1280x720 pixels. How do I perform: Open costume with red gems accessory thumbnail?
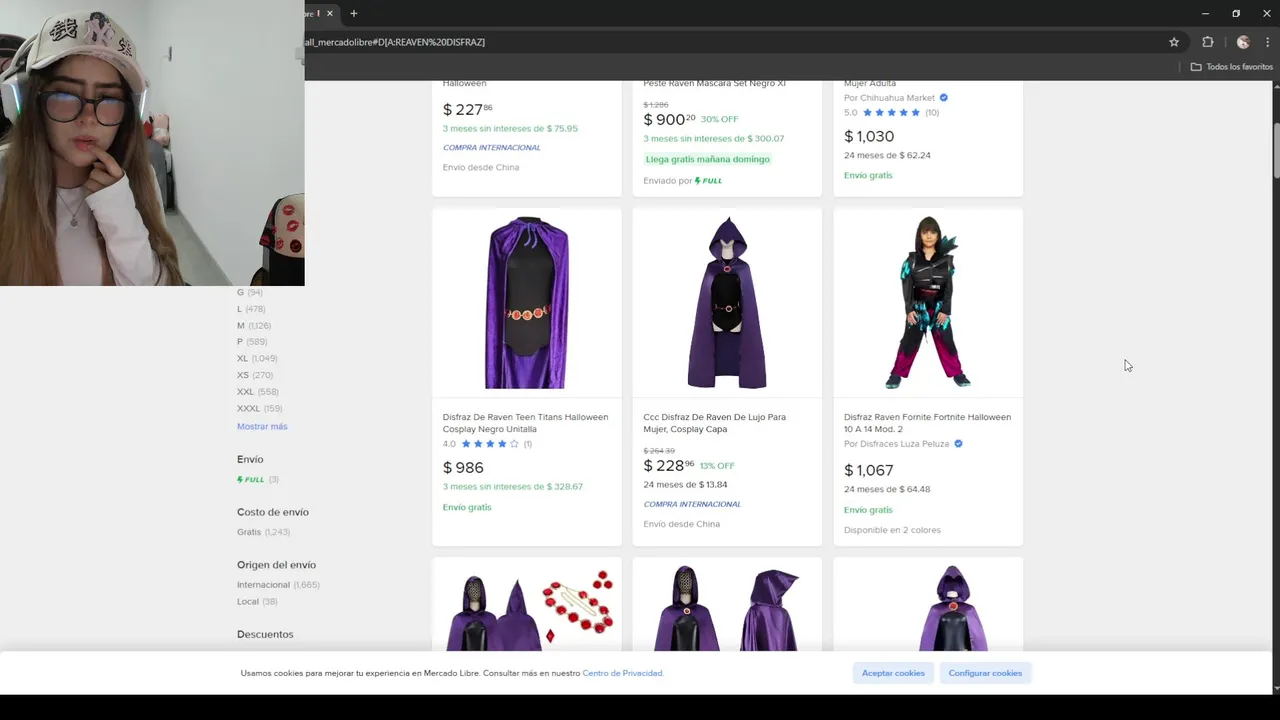tap(526, 608)
